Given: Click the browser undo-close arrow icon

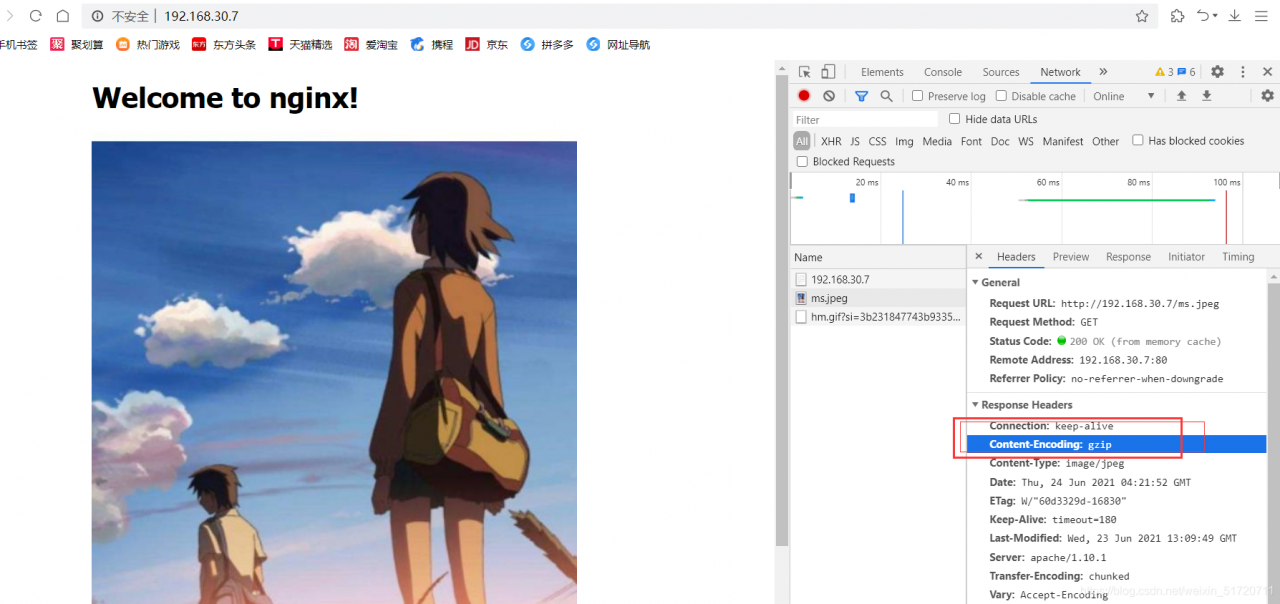Looking at the screenshot, I should [x=1205, y=16].
